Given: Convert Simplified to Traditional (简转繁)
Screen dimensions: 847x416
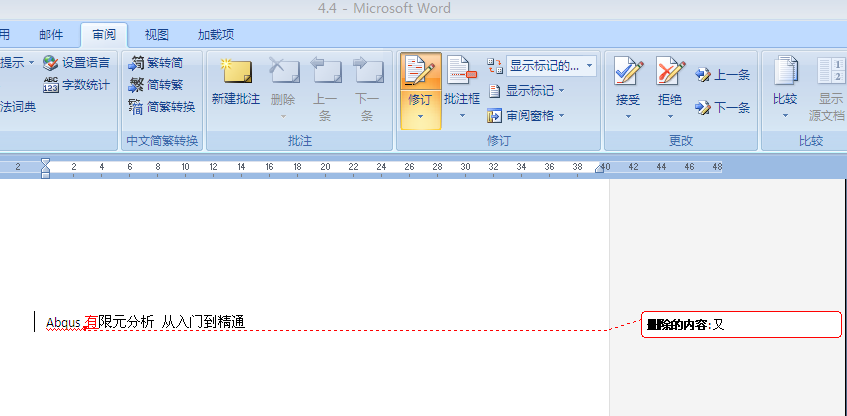Looking at the screenshot, I should coord(156,85).
